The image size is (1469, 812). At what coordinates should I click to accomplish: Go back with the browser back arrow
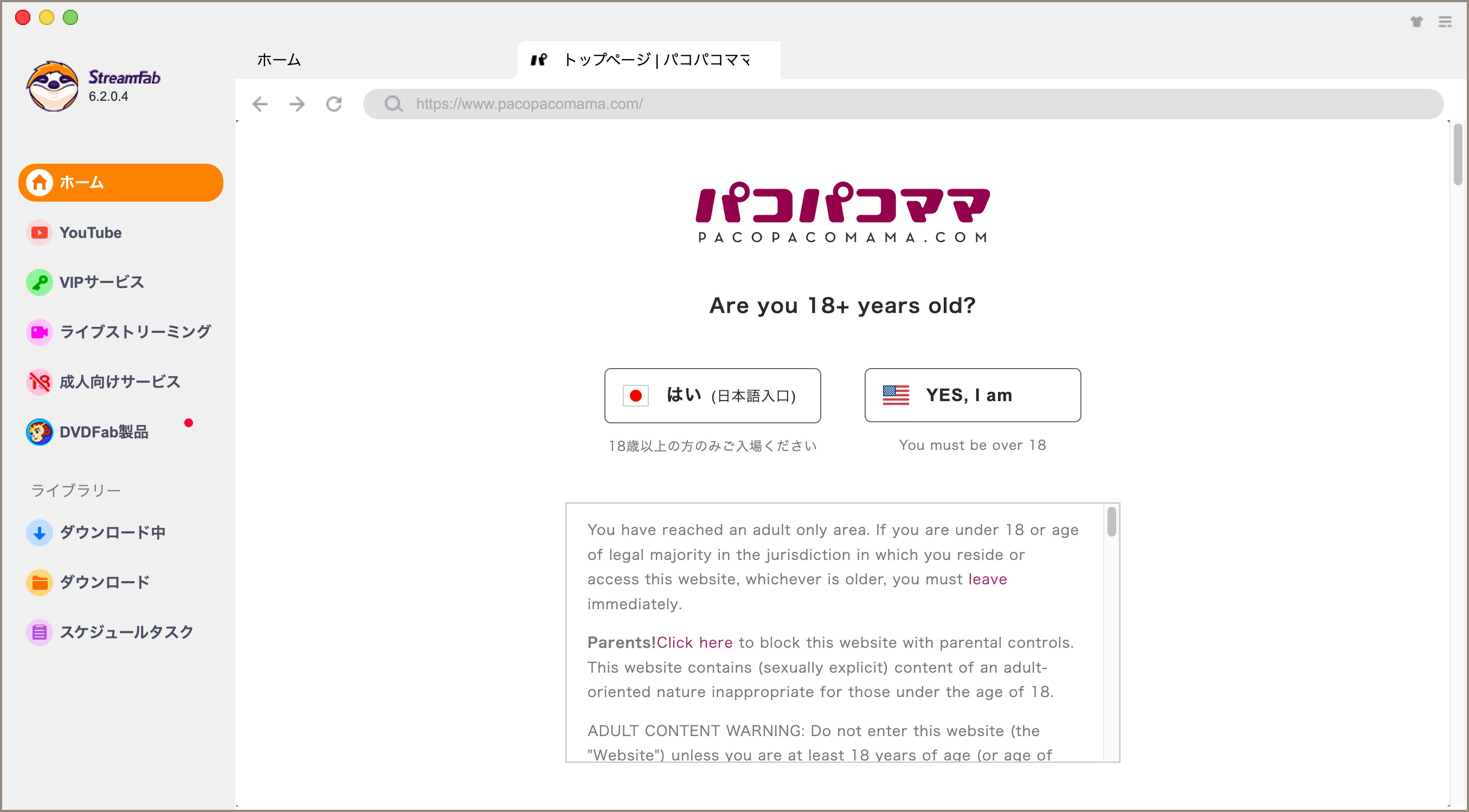click(x=260, y=104)
